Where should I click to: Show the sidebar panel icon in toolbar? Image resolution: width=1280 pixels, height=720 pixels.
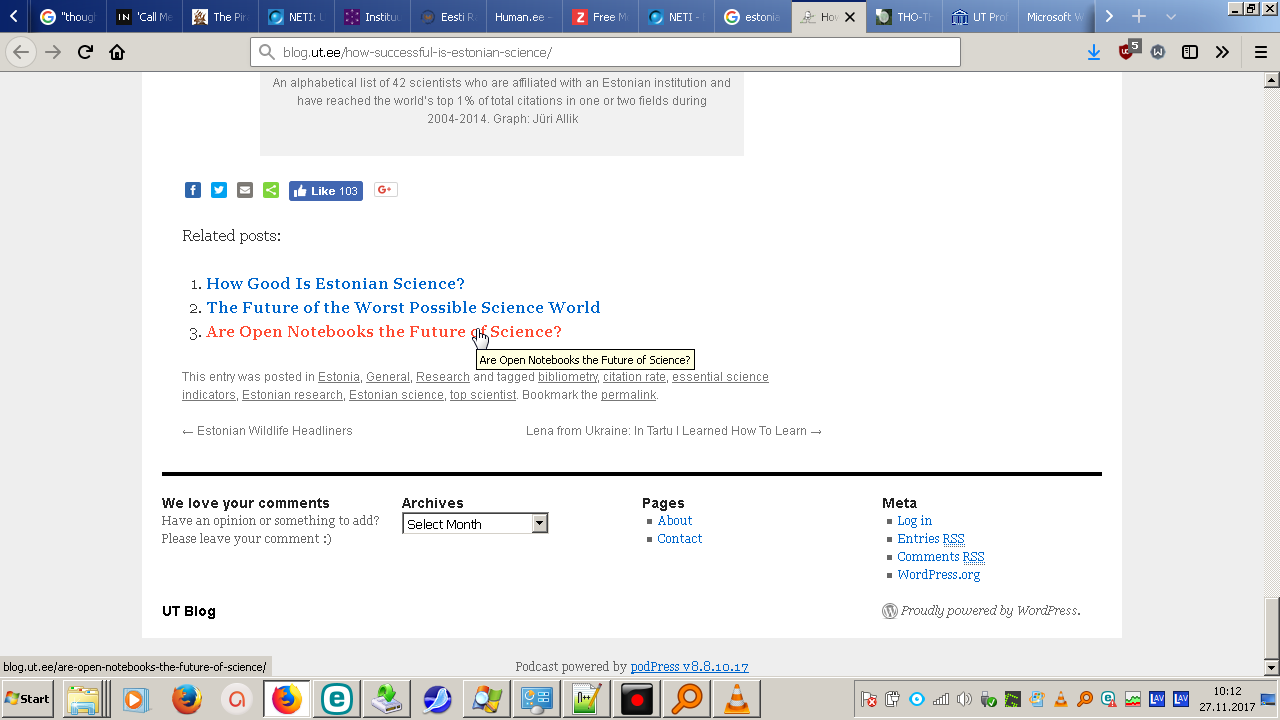tap(1190, 52)
